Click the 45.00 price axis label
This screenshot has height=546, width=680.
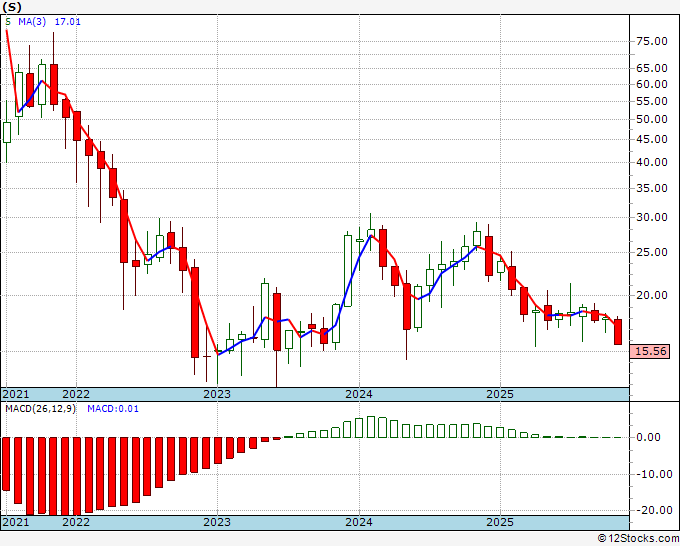[x=651, y=139]
